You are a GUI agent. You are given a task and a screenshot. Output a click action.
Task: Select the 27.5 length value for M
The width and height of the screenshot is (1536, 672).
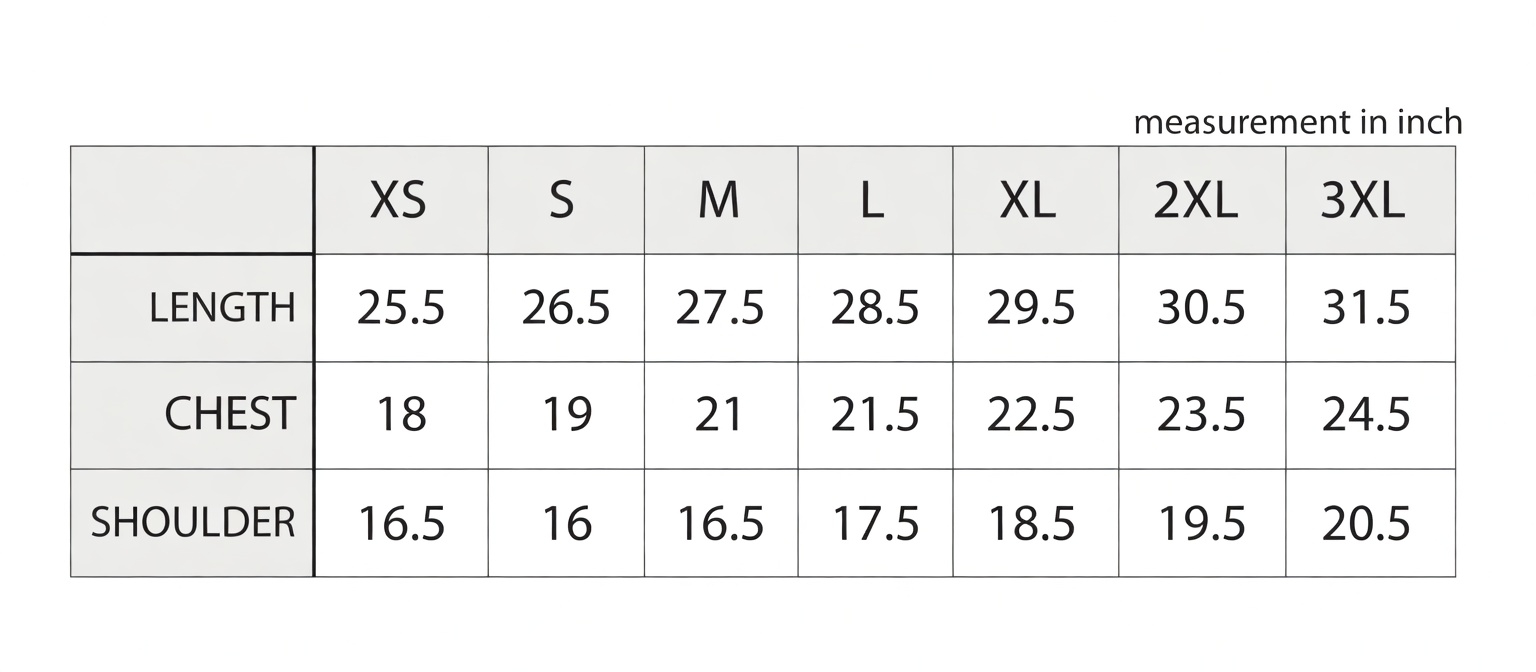coord(720,308)
